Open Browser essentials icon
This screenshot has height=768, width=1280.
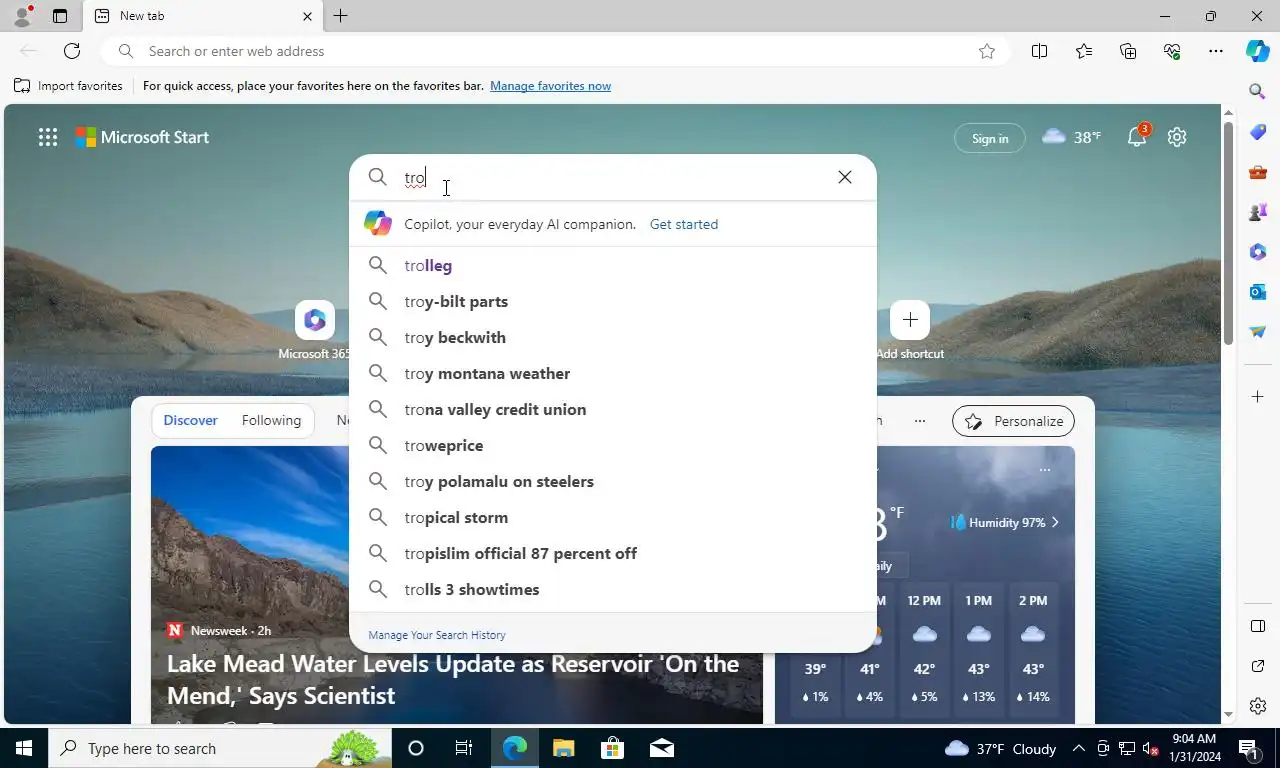pos(1172,51)
